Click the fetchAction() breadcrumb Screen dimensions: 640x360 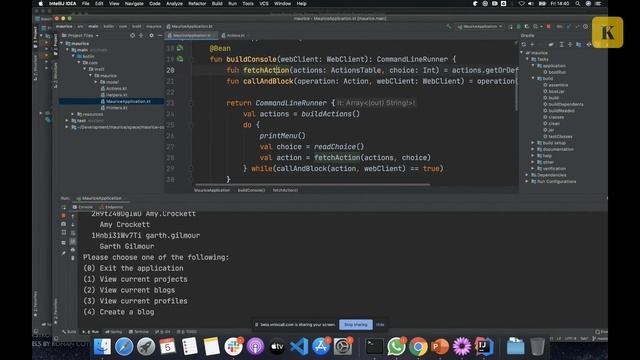coord(285,190)
